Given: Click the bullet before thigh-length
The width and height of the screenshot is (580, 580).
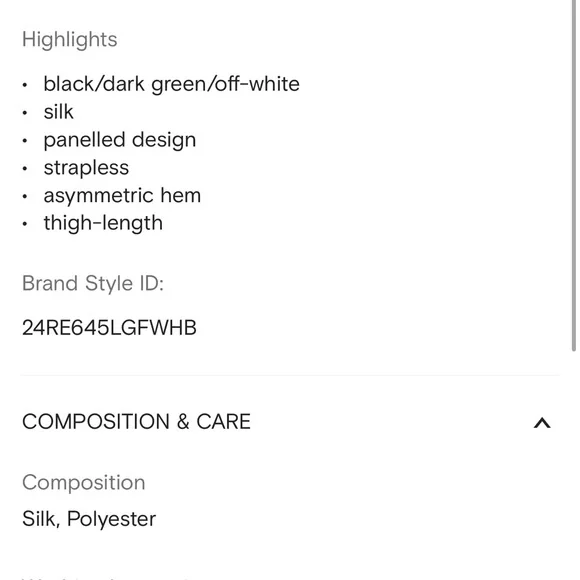Looking at the screenshot, I should click(x=25, y=224).
